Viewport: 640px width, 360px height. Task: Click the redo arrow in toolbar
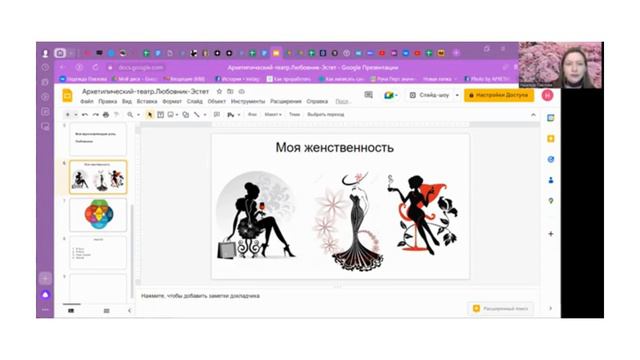[x=96, y=115]
